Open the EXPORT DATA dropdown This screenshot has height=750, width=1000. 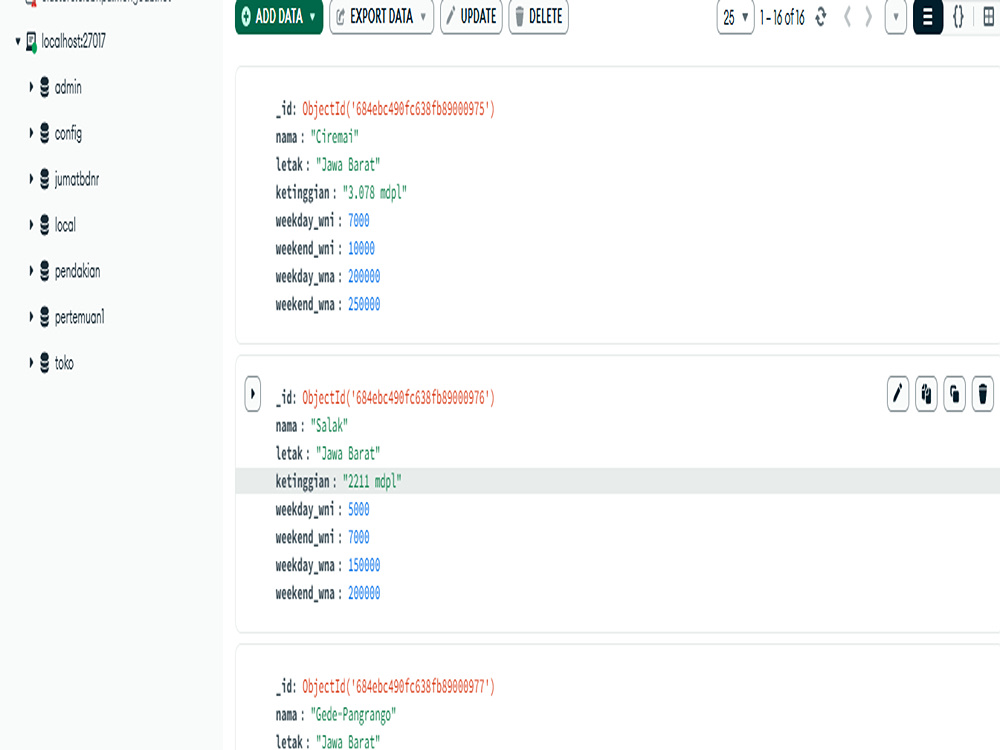(381, 17)
